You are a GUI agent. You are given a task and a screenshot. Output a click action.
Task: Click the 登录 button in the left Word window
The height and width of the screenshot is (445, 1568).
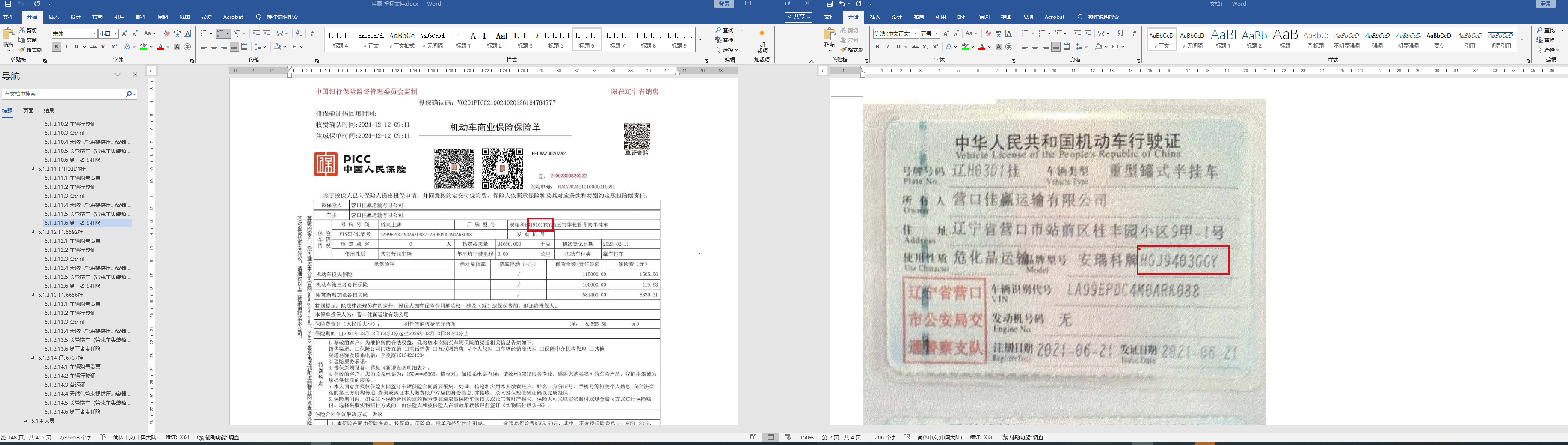pos(724,4)
